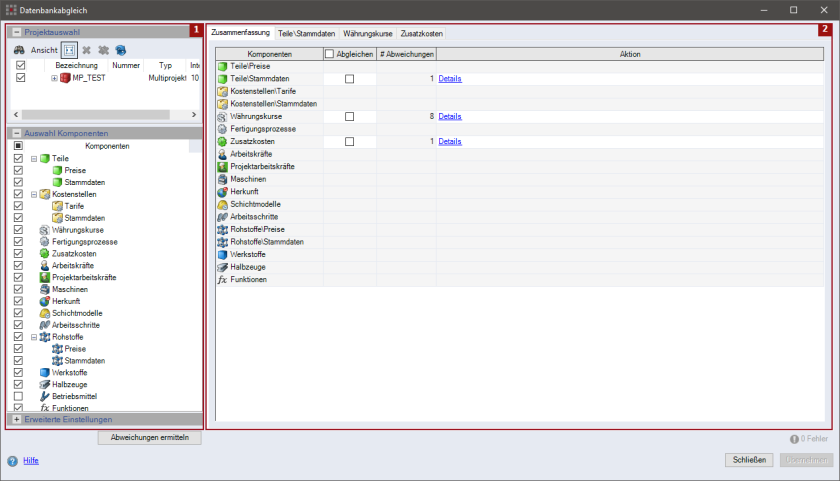
Task: Collapse the Auswahl Komponenten section
Action: point(17,133)
